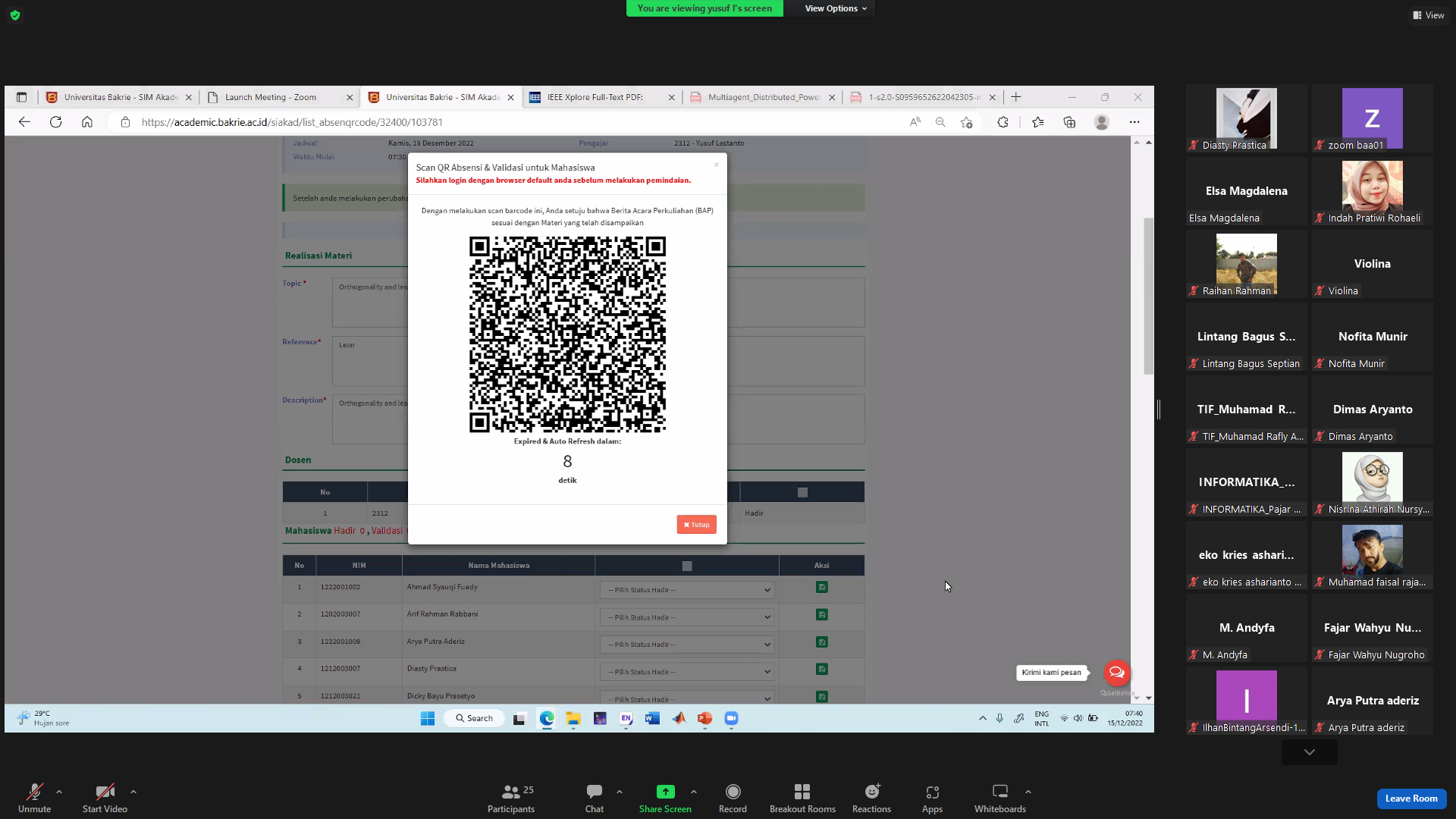Click the red chat bubble icon
The width and height of the screenshot is (1456, 819).
[x=1116, y=673]
